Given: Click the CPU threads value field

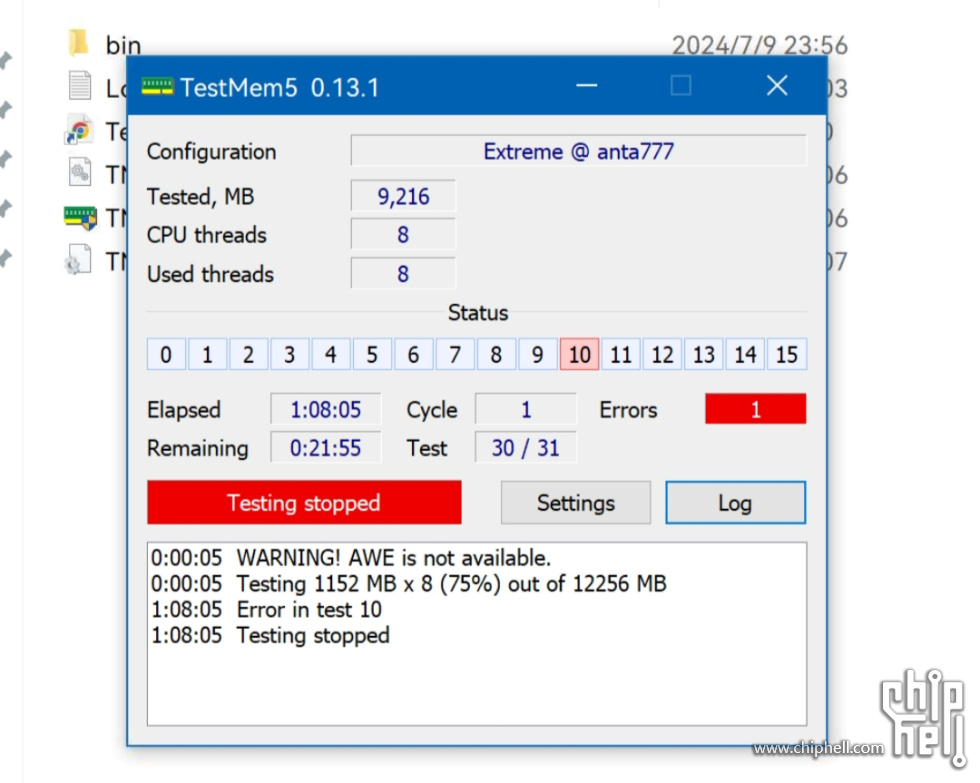Looking at the screenshot, I should (x=403, y=235).
